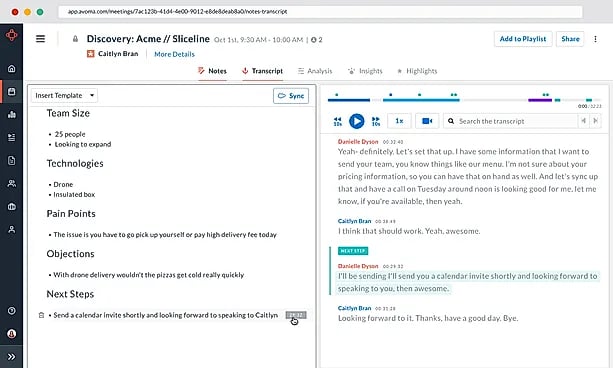Open the Avoma logo home
The image size is (613, 368).
(x=11, y=35)
